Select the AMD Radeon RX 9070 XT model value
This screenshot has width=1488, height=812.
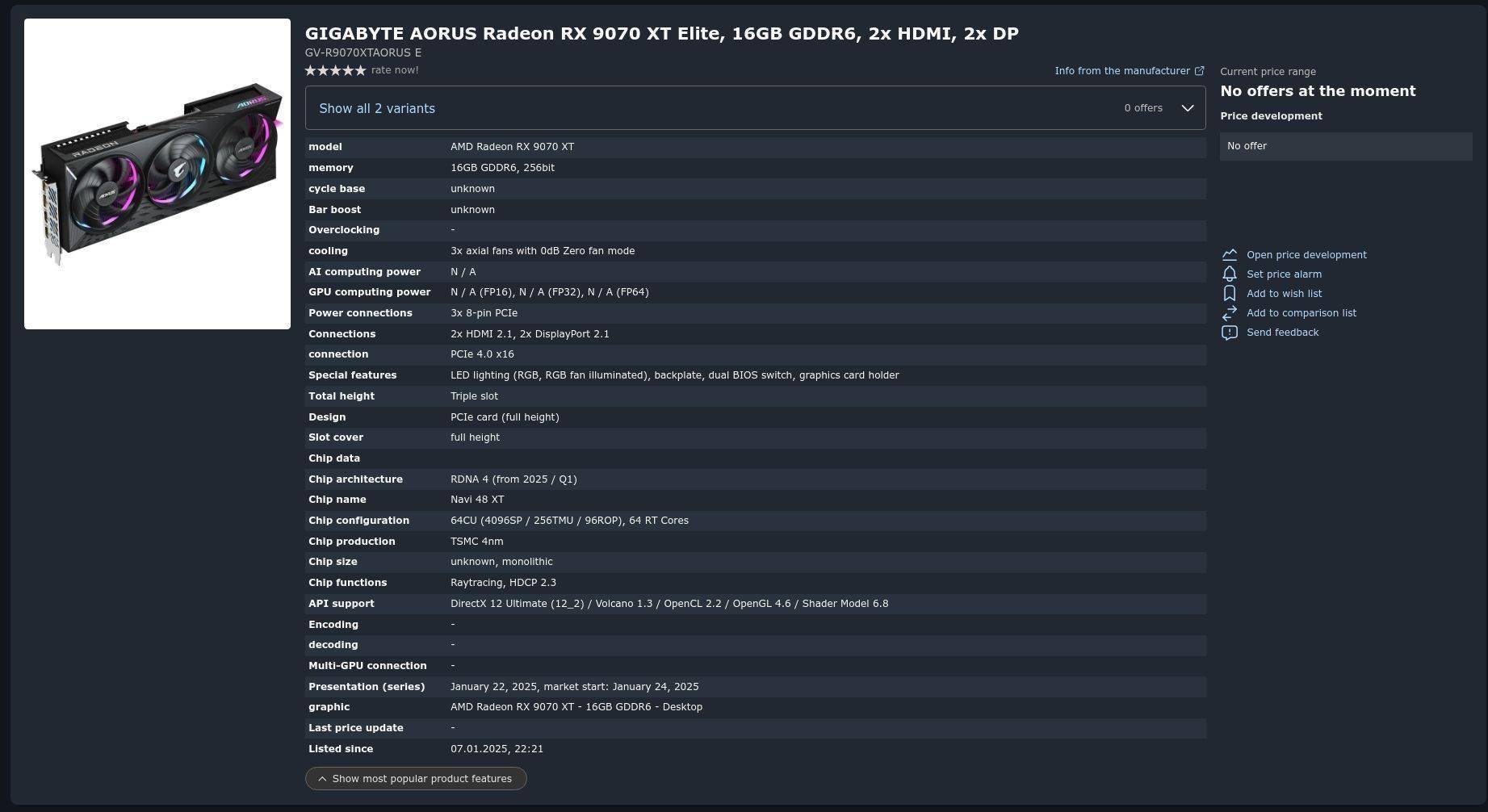[512, 147]
